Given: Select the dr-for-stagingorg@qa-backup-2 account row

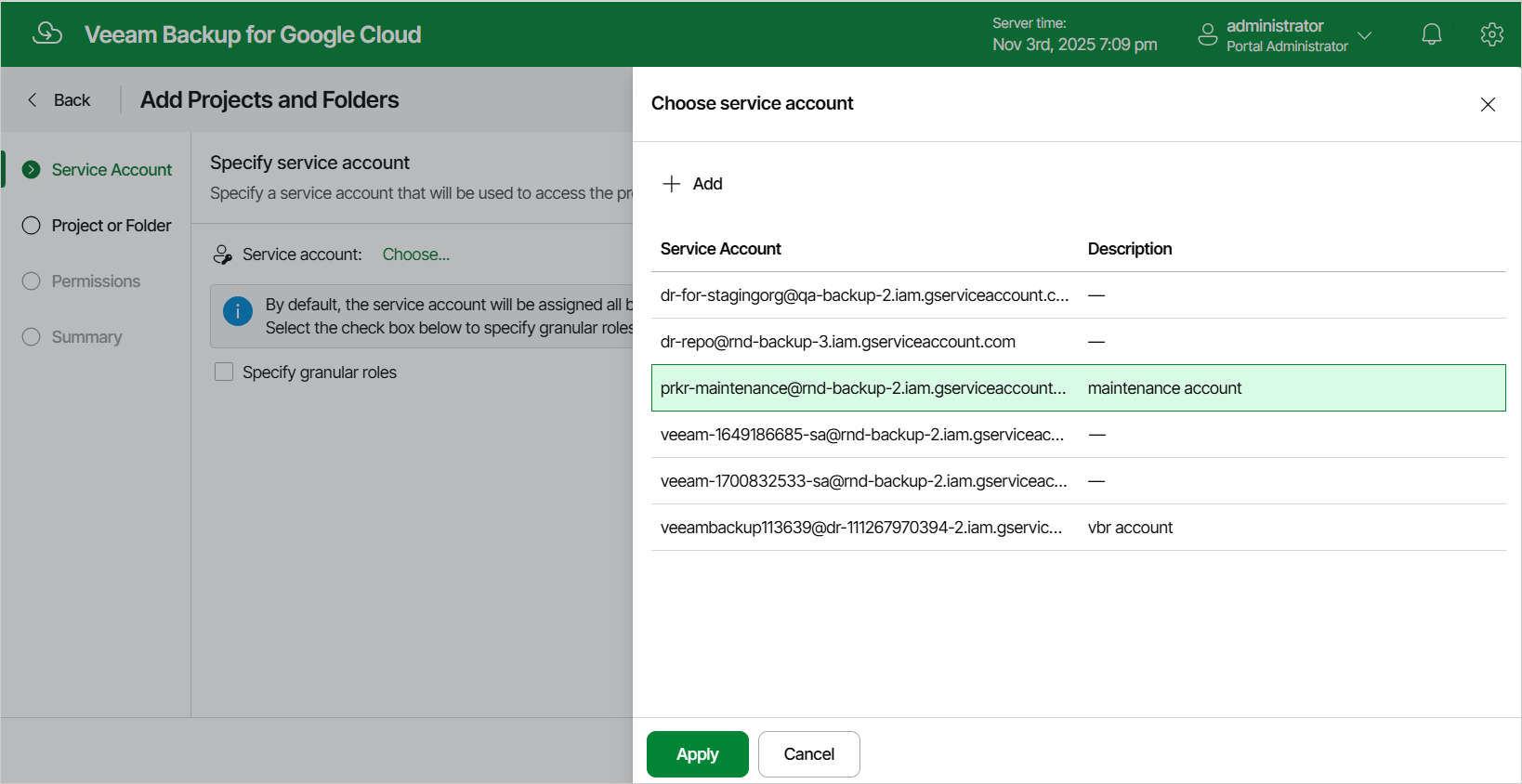Looking at the screenshot, I should click(1079, 295).
